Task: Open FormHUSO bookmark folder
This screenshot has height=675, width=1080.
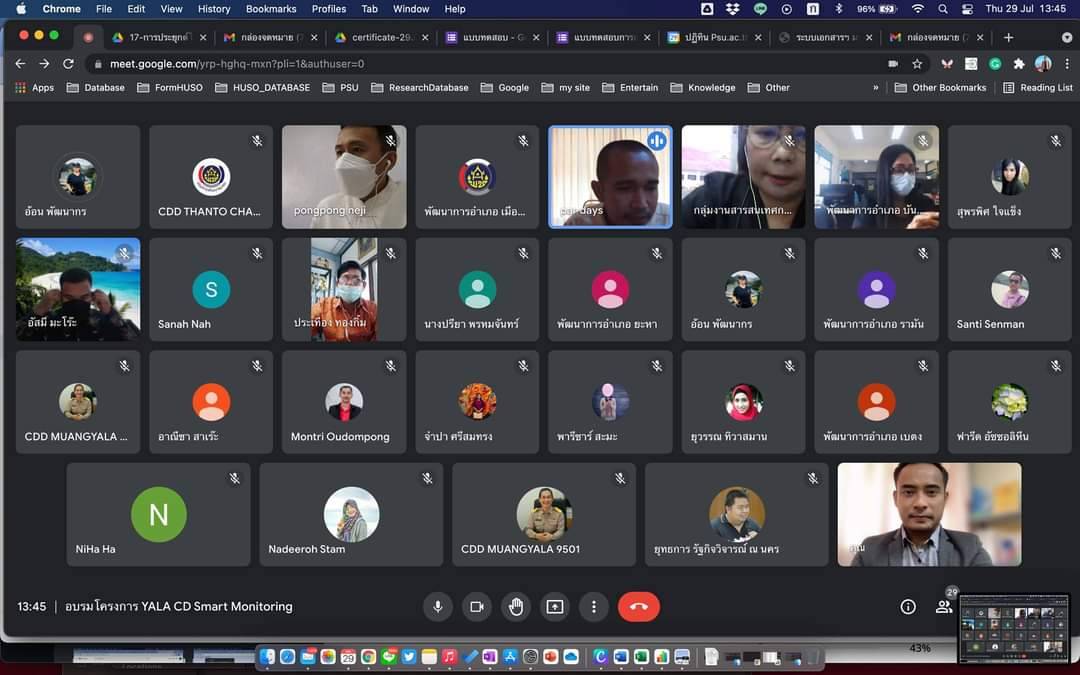Action: tap(169, 87)
